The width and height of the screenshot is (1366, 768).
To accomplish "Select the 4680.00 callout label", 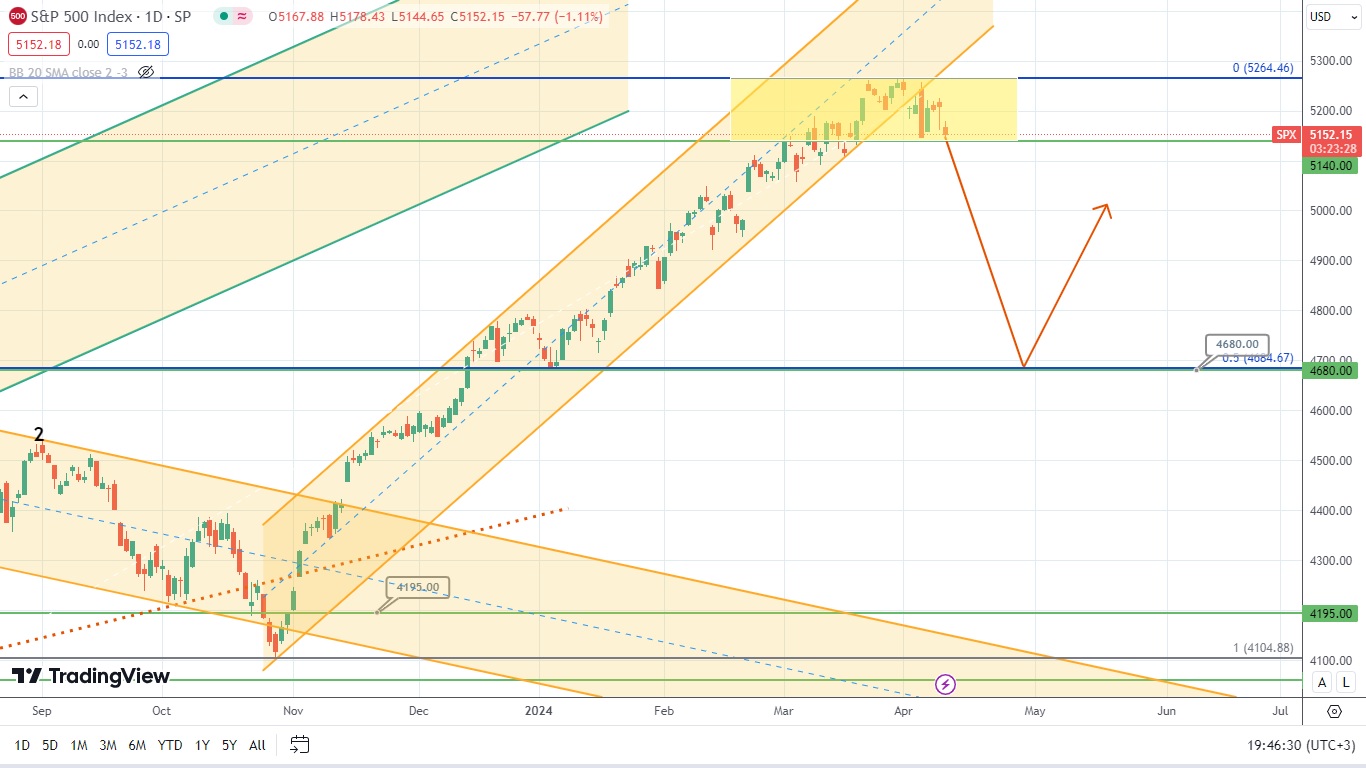I will point(1238,344).
